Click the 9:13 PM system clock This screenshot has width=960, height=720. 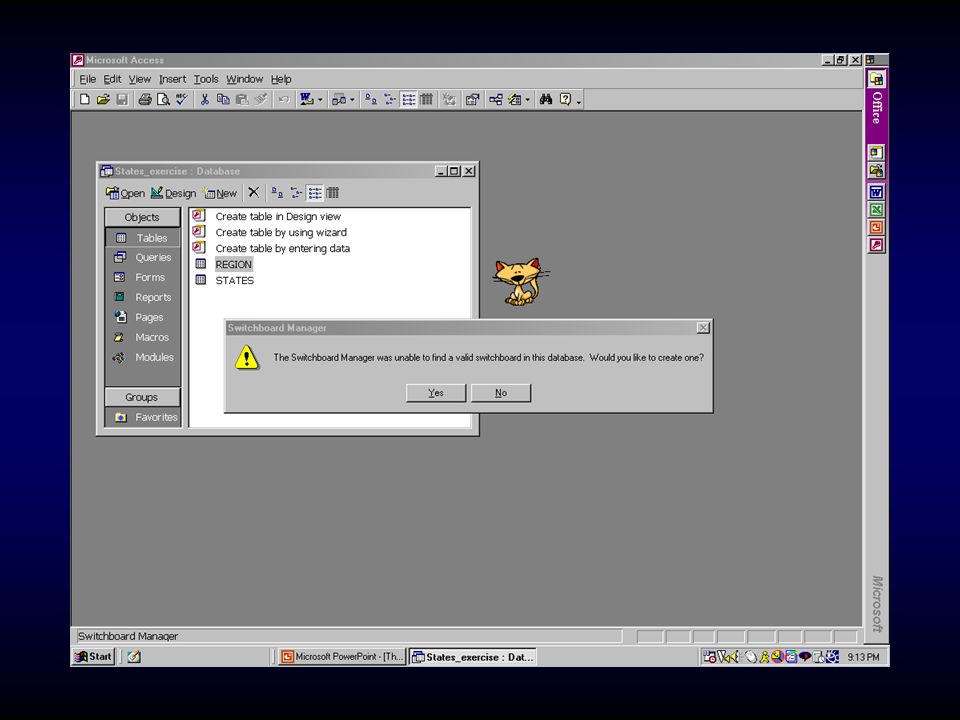coord(863,657)
